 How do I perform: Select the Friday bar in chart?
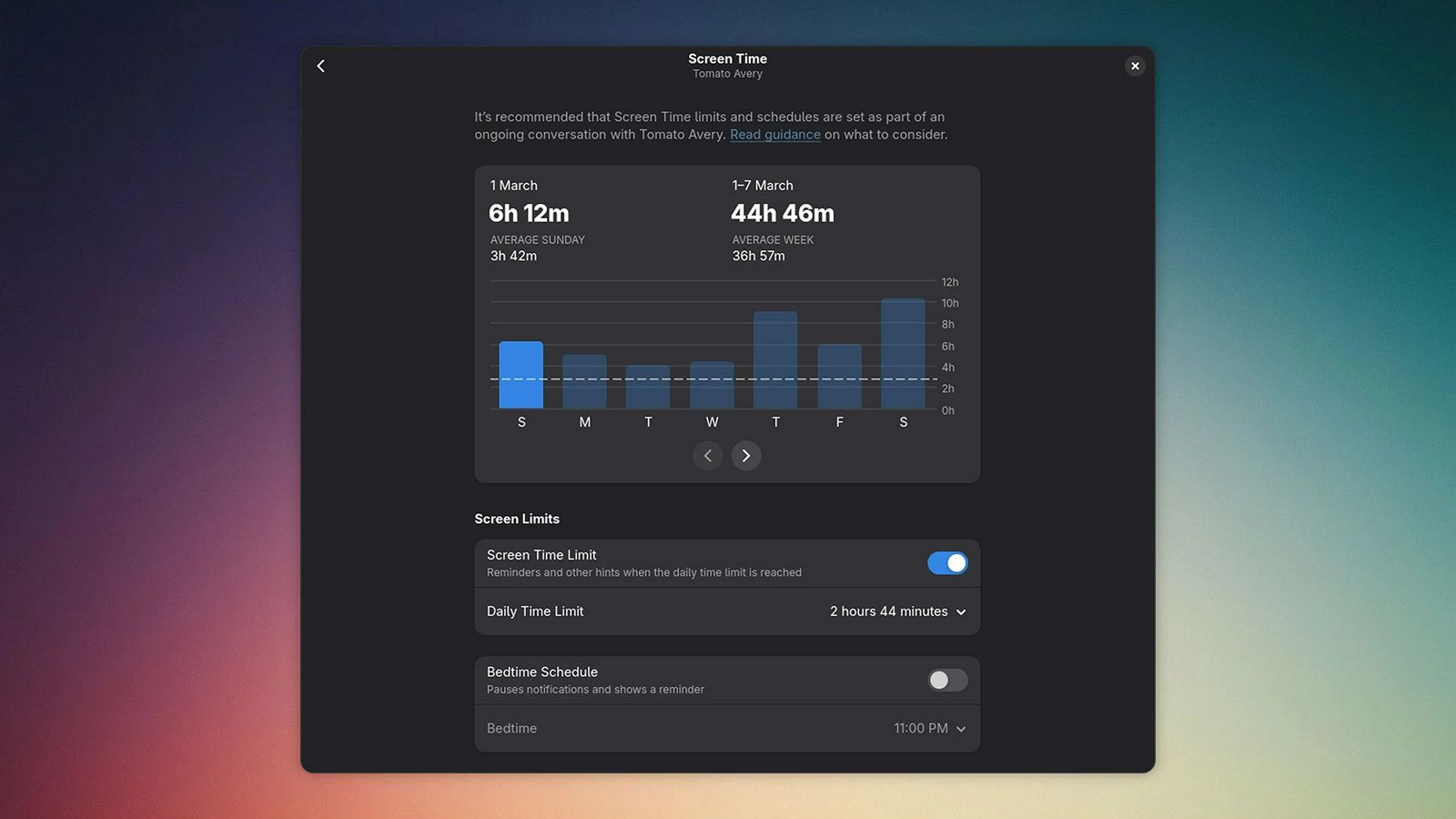tap(839, 377)
